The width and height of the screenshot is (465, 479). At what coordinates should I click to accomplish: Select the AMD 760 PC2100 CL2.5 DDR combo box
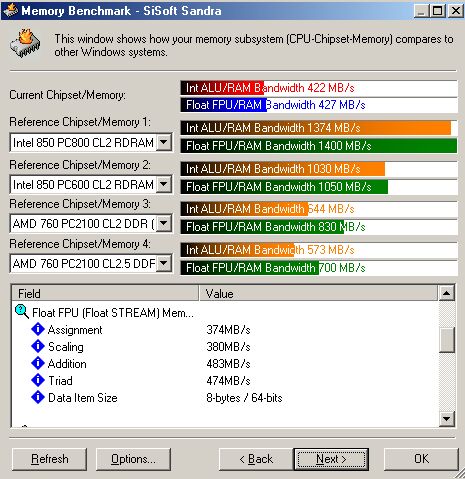tap(91, 264)
